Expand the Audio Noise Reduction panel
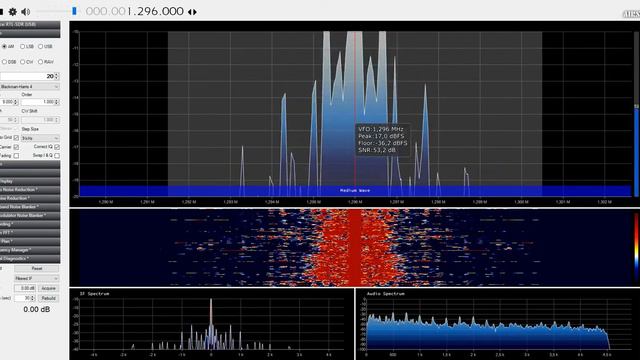The width and height of the screenshot is (640, 360). [x=30, y=189]
